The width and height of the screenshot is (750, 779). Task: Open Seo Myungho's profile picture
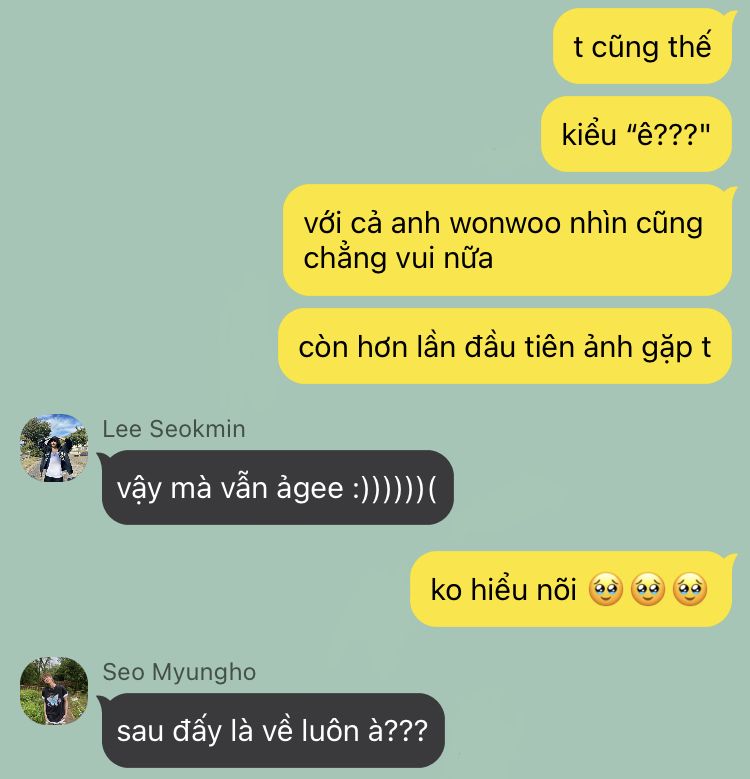point(54,691)
